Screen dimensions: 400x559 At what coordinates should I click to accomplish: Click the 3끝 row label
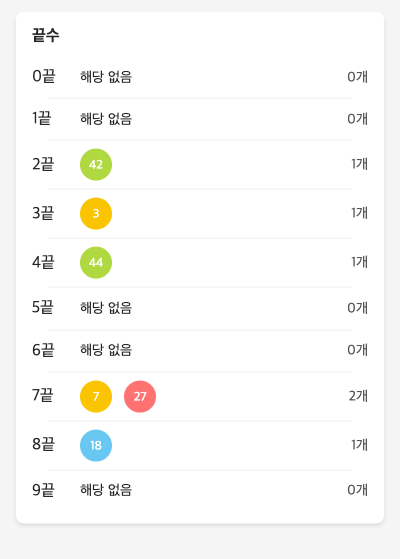(43, 213)
